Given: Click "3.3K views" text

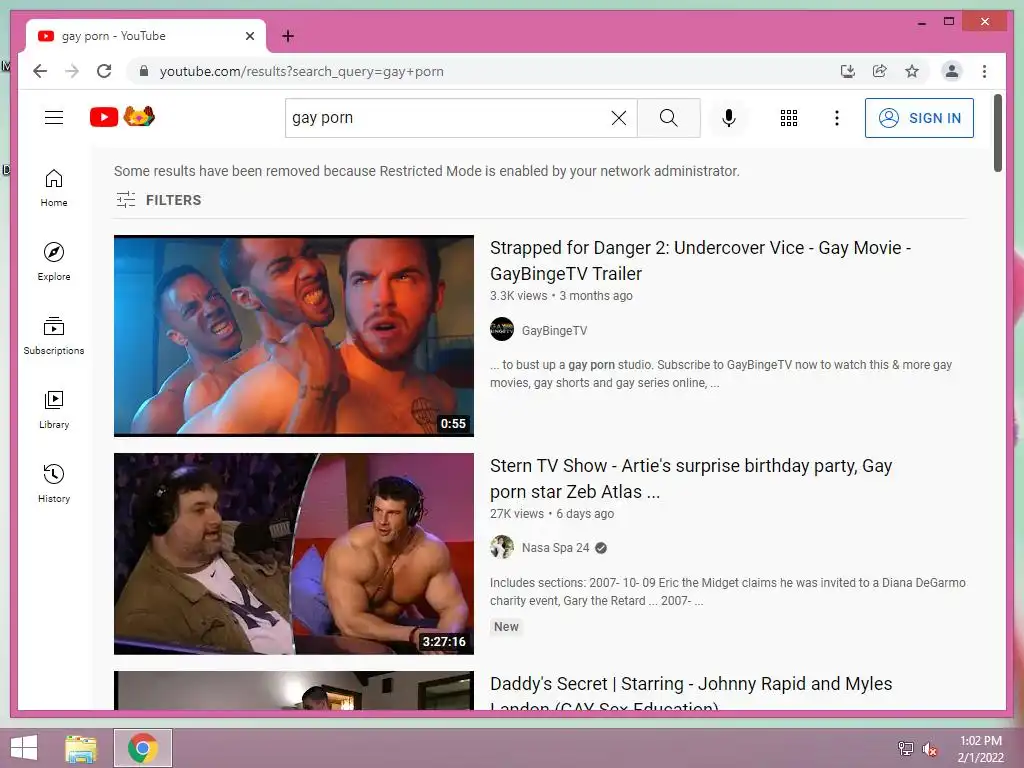Looking at the screenshot, I should coord(519,296).
